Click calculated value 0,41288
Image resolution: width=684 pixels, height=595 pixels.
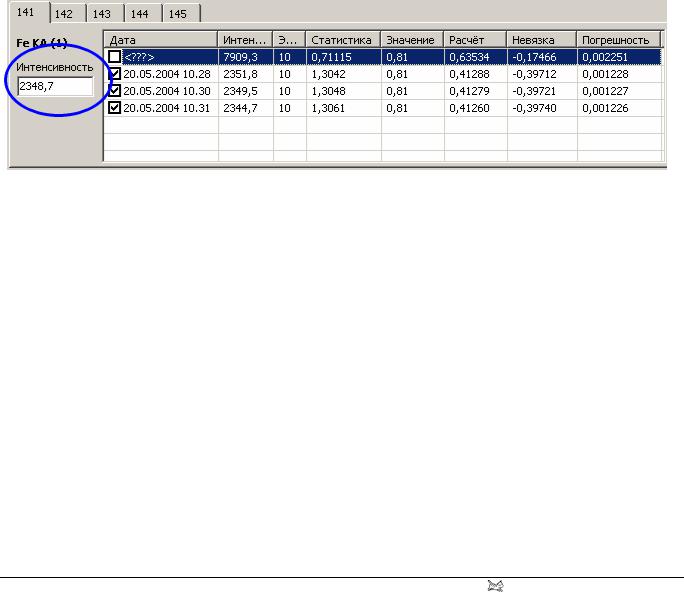[x=469, y=74]
